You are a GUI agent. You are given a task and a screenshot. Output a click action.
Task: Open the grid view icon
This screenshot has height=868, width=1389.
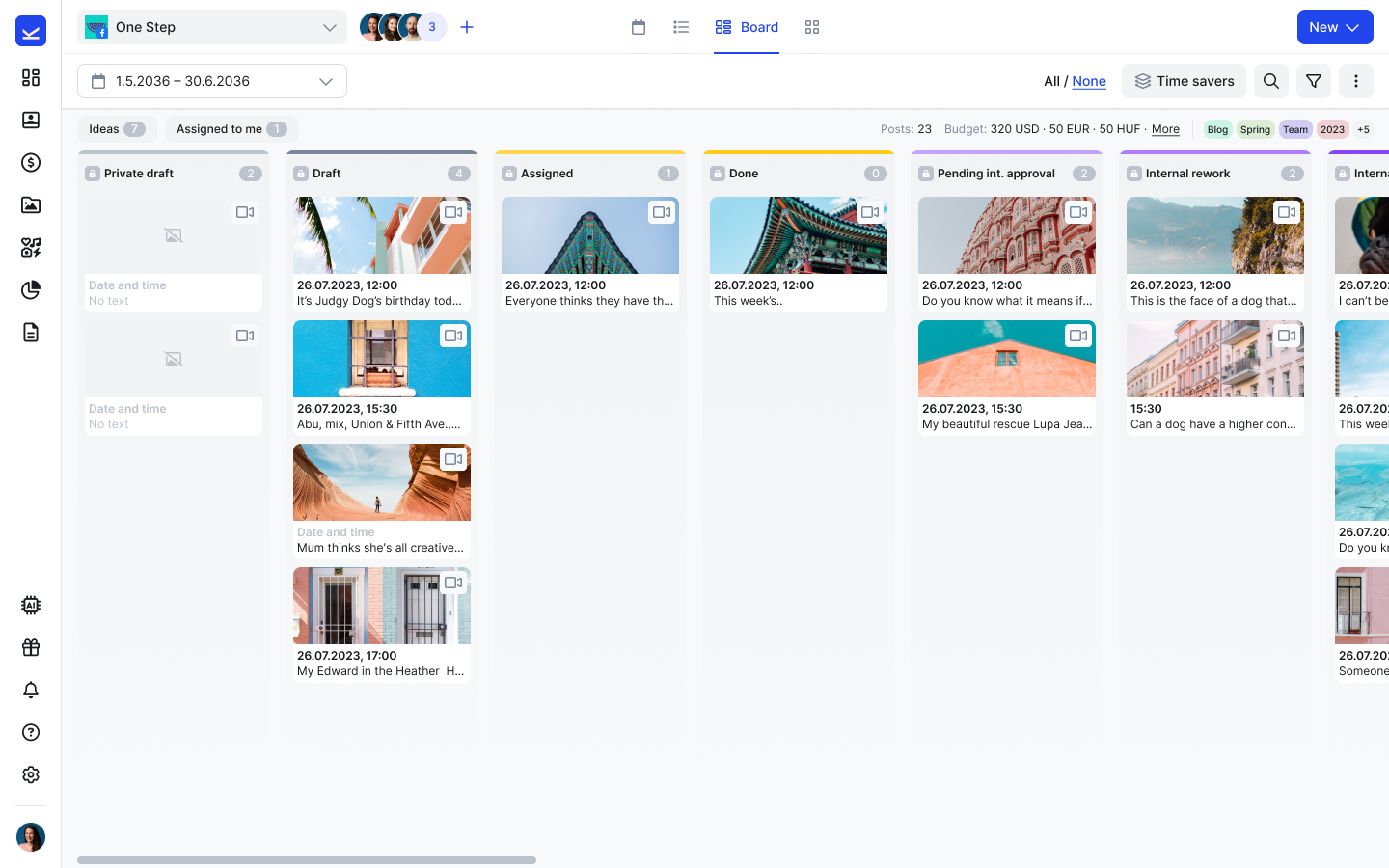812,27
